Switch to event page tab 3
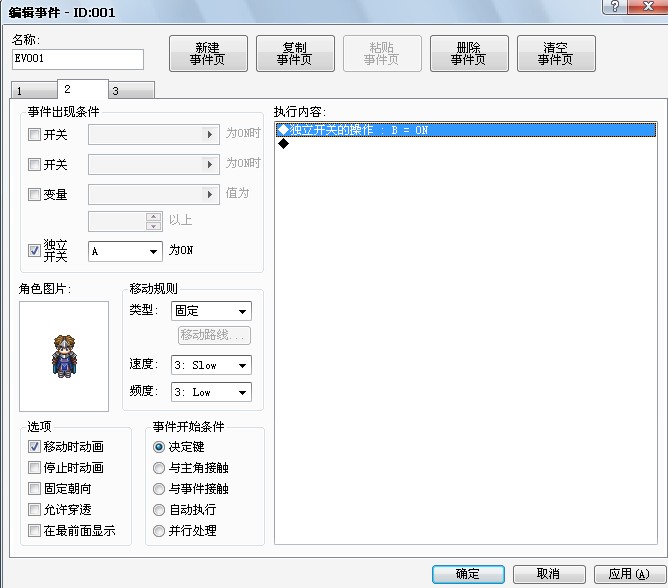Image resolution: width=668 pixels, height=588 pixels. click(131, 90)
